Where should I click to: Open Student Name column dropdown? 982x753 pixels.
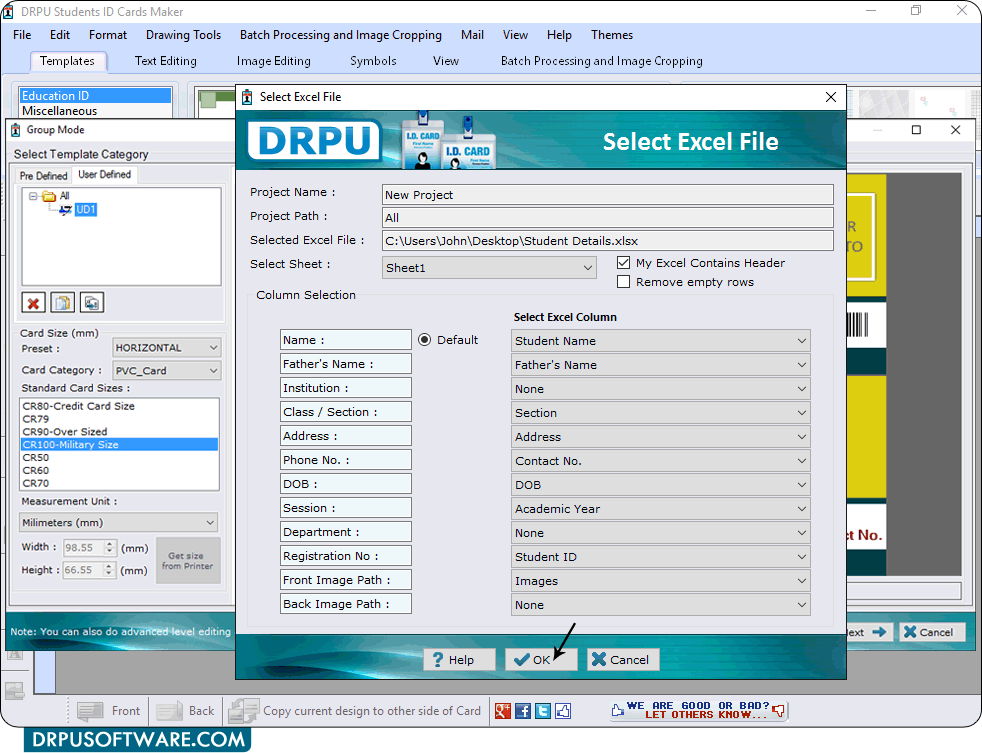(660, 341)
